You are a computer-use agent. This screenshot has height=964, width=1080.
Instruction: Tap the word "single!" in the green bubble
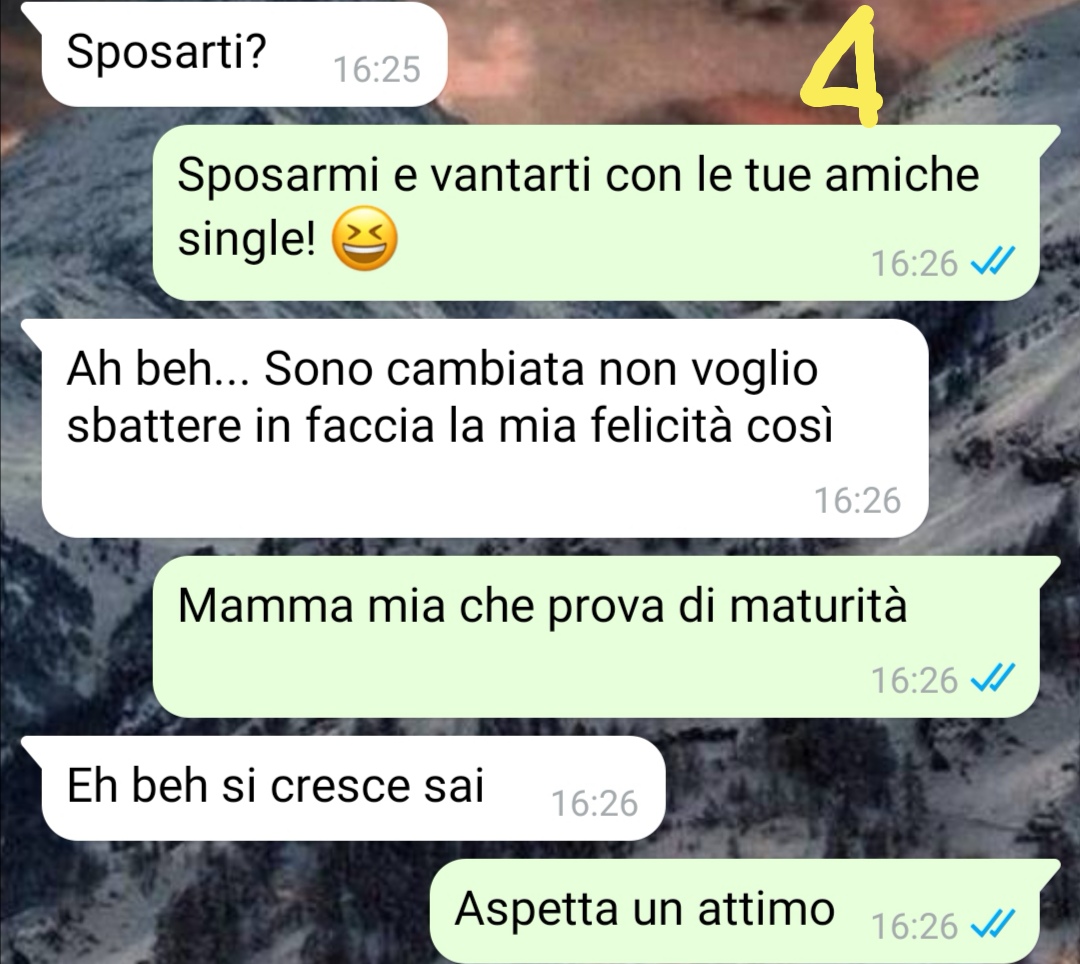click(247, 239)
